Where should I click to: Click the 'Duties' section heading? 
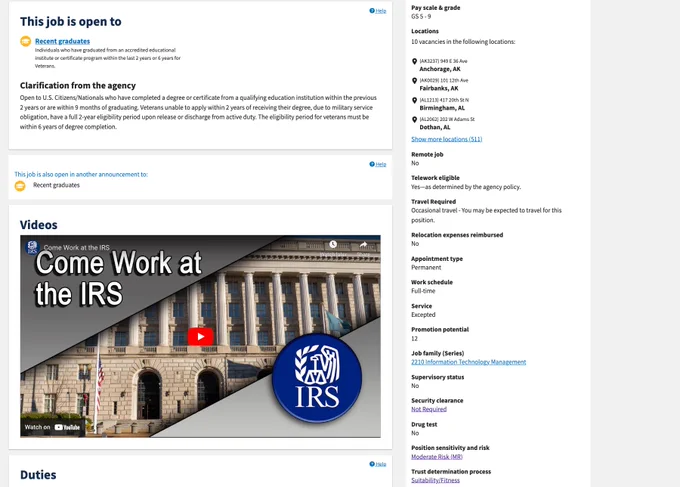tap(38, 475)
